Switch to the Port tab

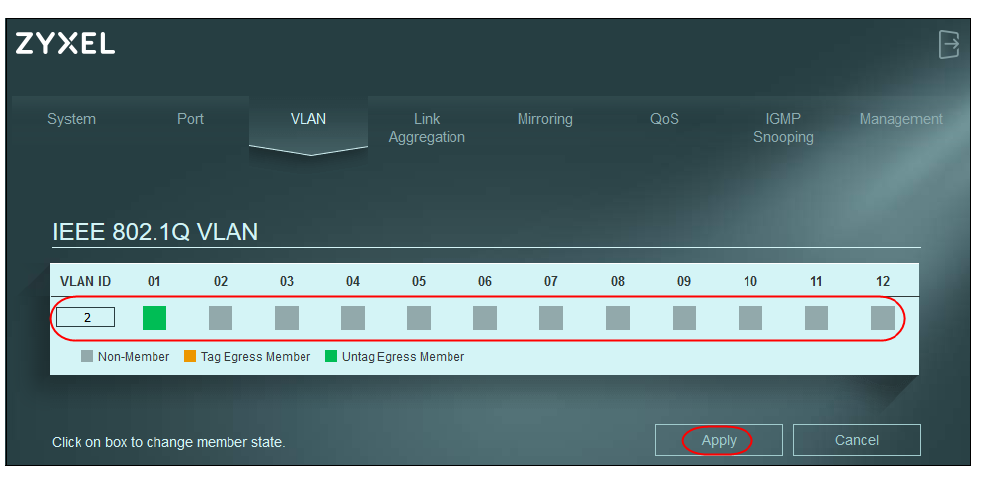click(x=190, y=119)
